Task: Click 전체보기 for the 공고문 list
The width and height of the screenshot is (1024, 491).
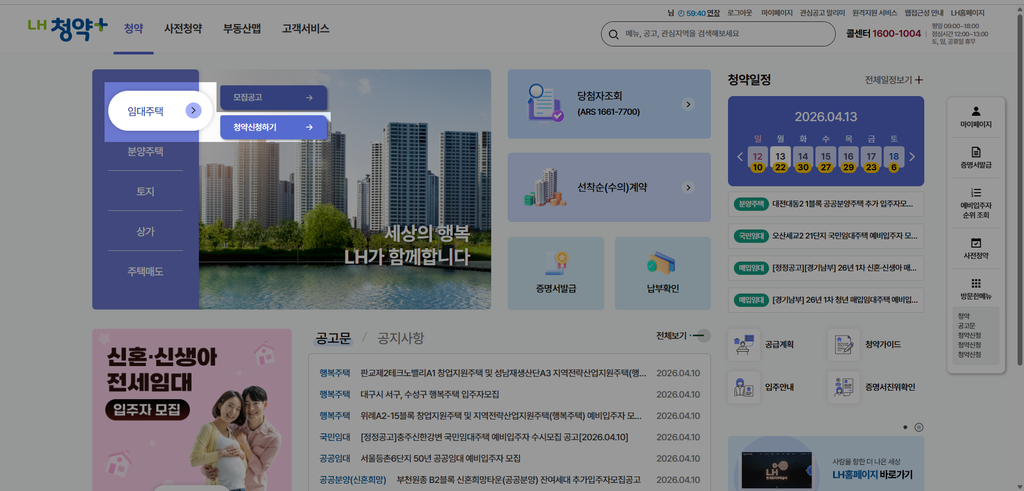Action: [682, 336]
